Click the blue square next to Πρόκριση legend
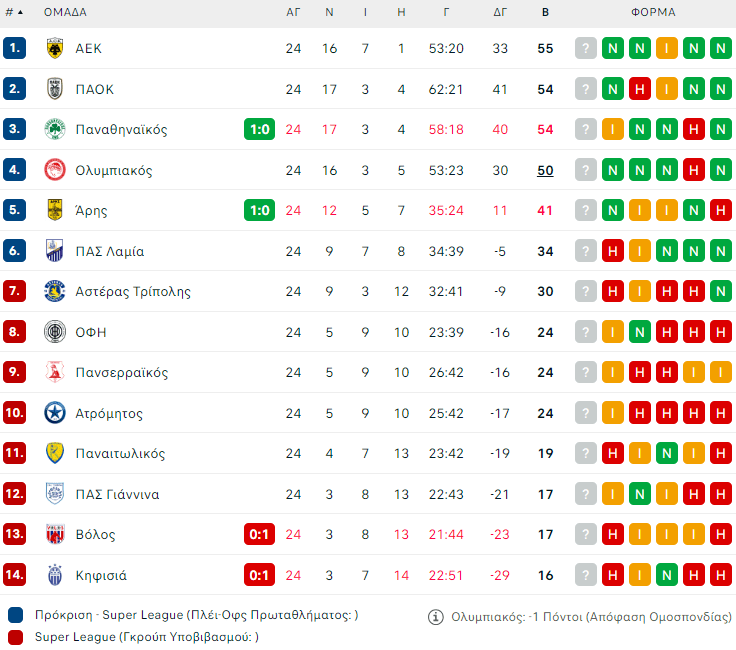Viewport: 736px width, 650px height. click(15, 615)
